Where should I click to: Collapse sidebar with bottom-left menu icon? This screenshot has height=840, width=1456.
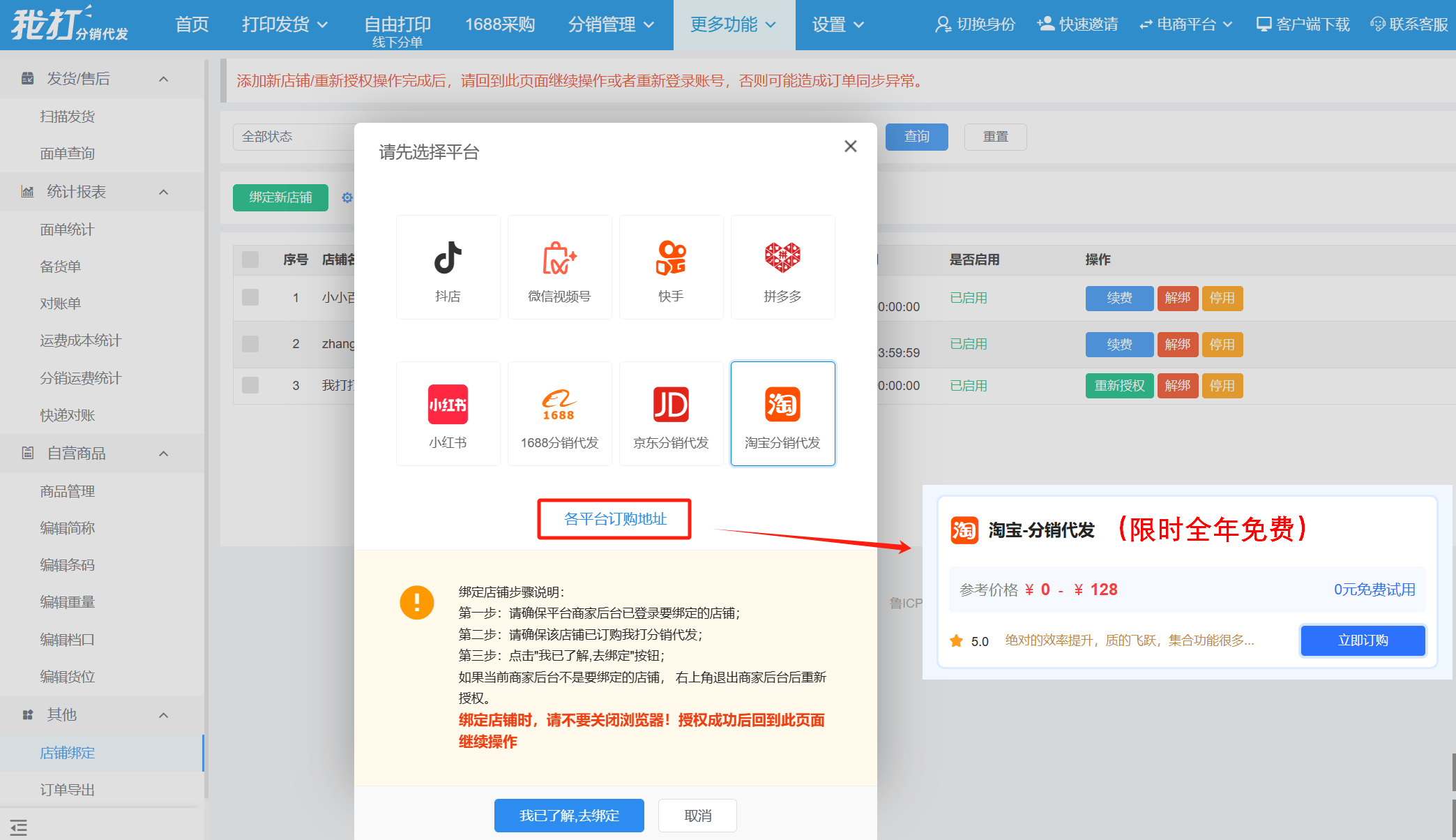[x=19, y=827]
